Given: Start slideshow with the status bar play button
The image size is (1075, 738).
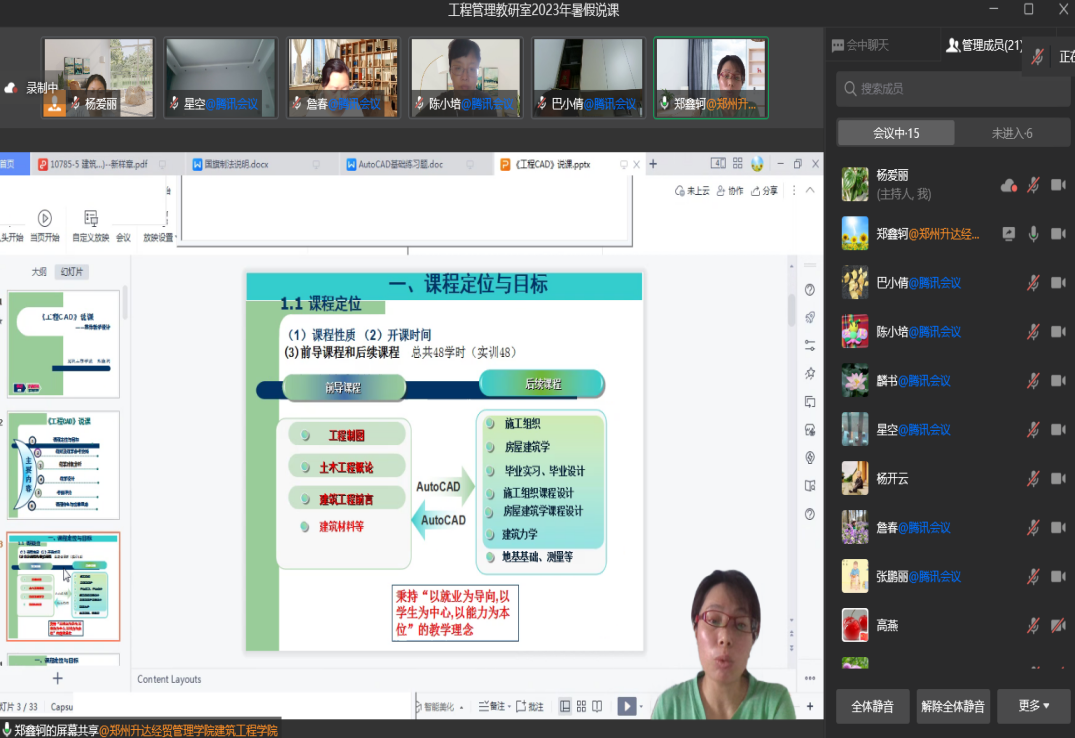Looking at the screenshot, I should (x=626, y=706).
